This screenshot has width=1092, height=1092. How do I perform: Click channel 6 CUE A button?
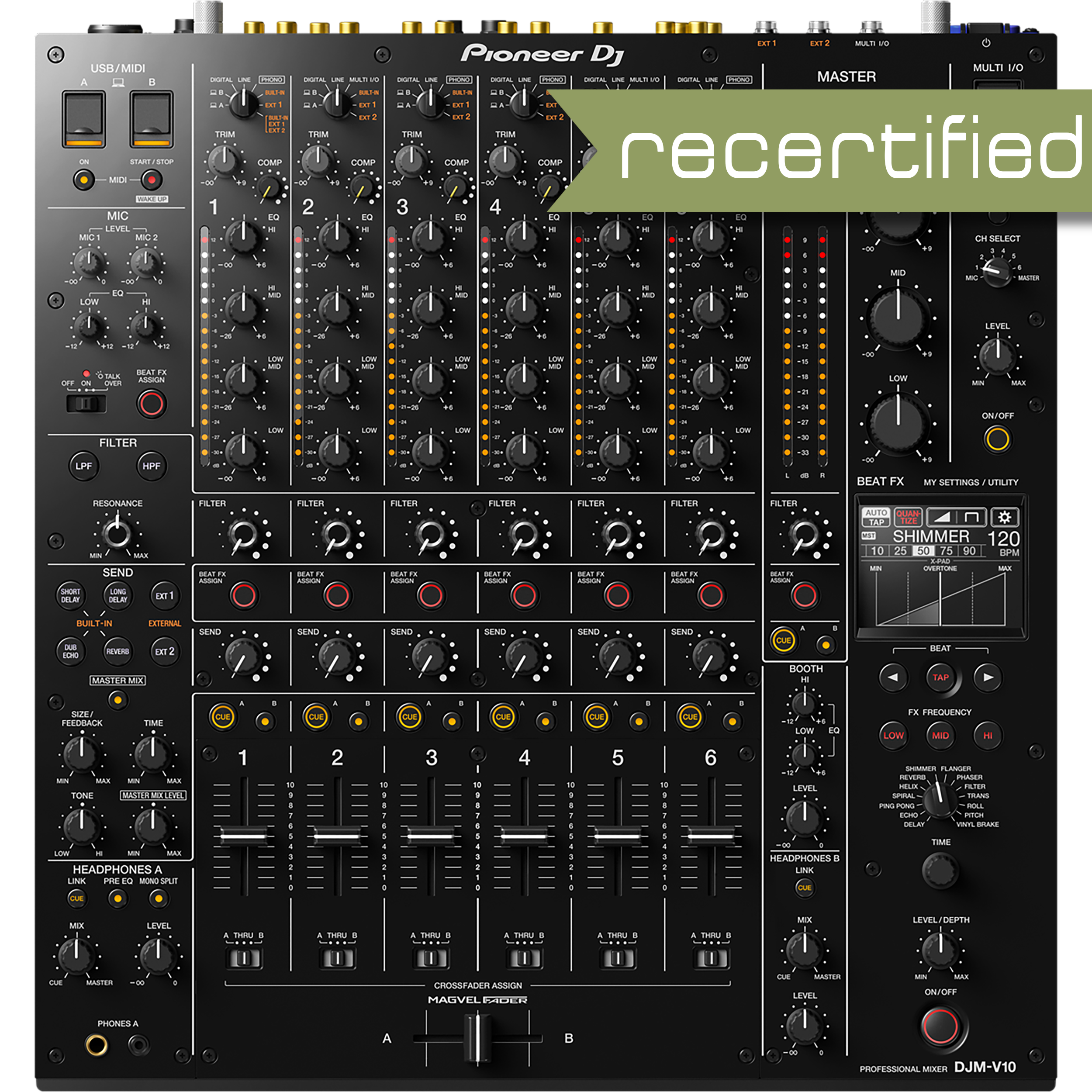690,717
